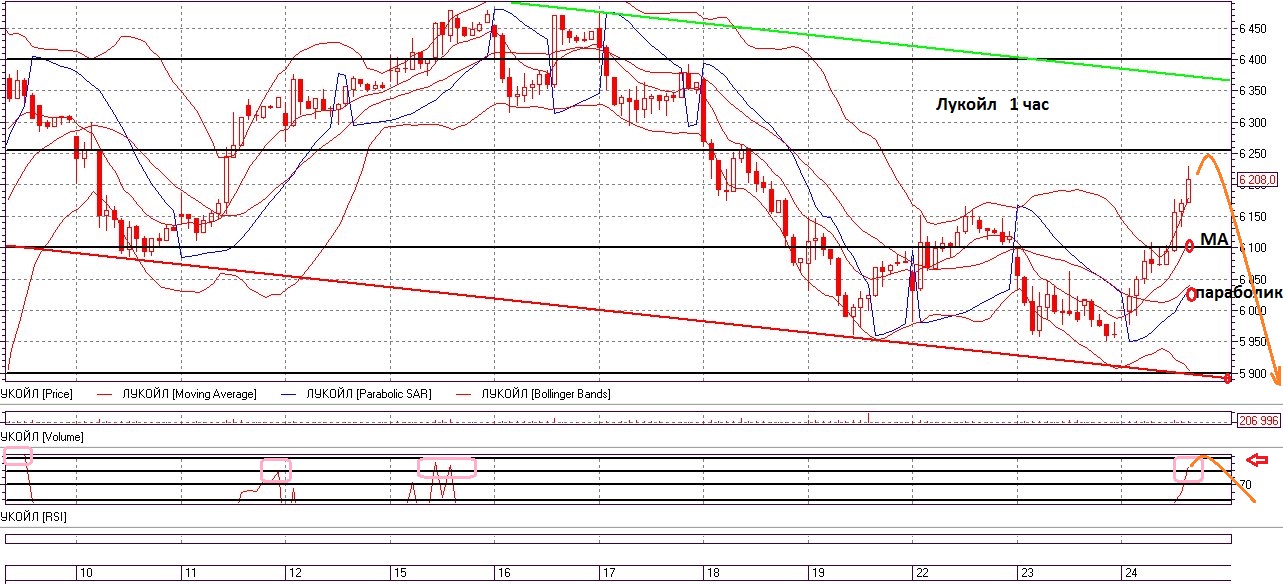Click the 6 300 price axis label
Viewport: 1283px width, 584px height.
(1254, 123)
